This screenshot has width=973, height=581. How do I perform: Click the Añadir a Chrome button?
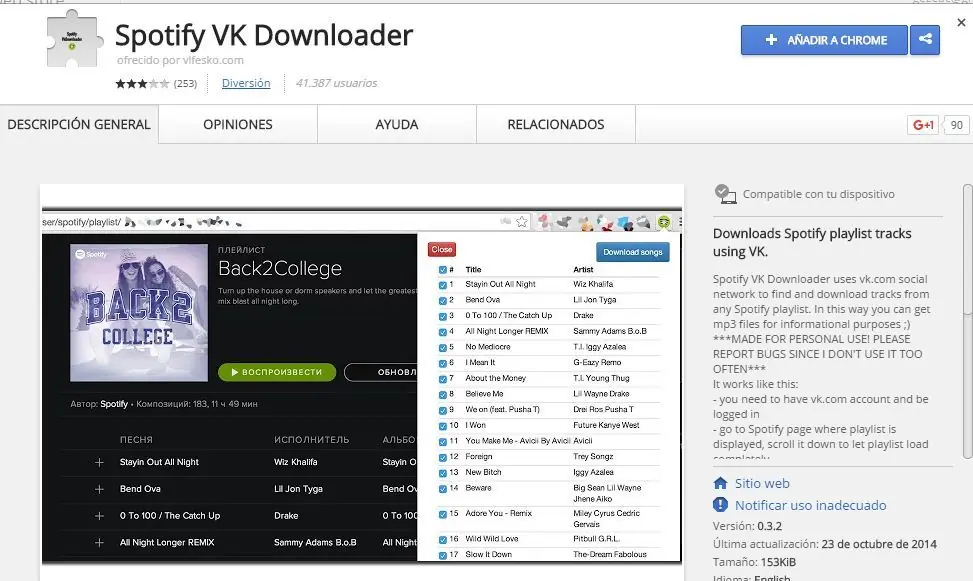coord(826,40)
